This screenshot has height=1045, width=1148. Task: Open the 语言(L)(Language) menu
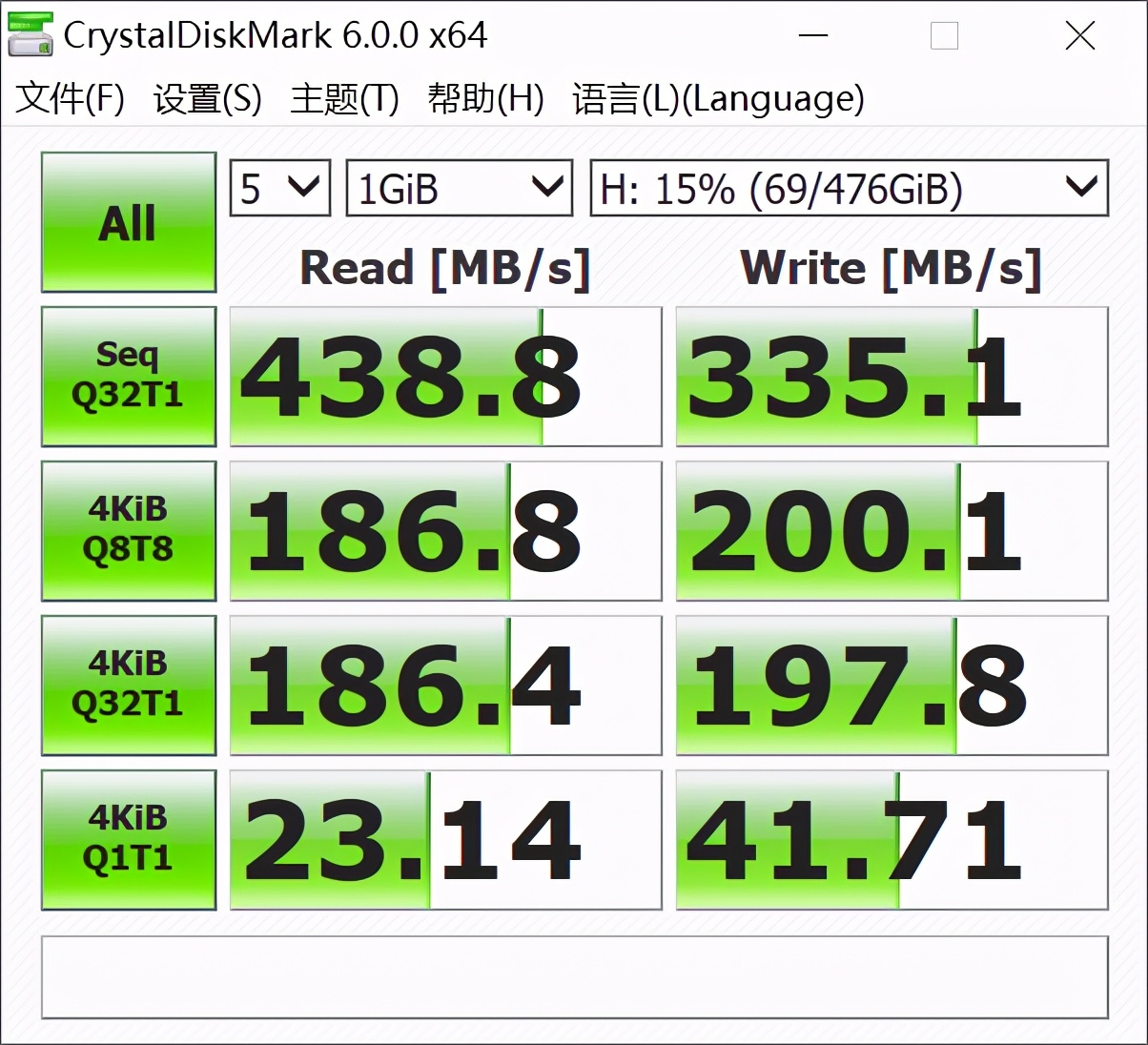(718, 98)
